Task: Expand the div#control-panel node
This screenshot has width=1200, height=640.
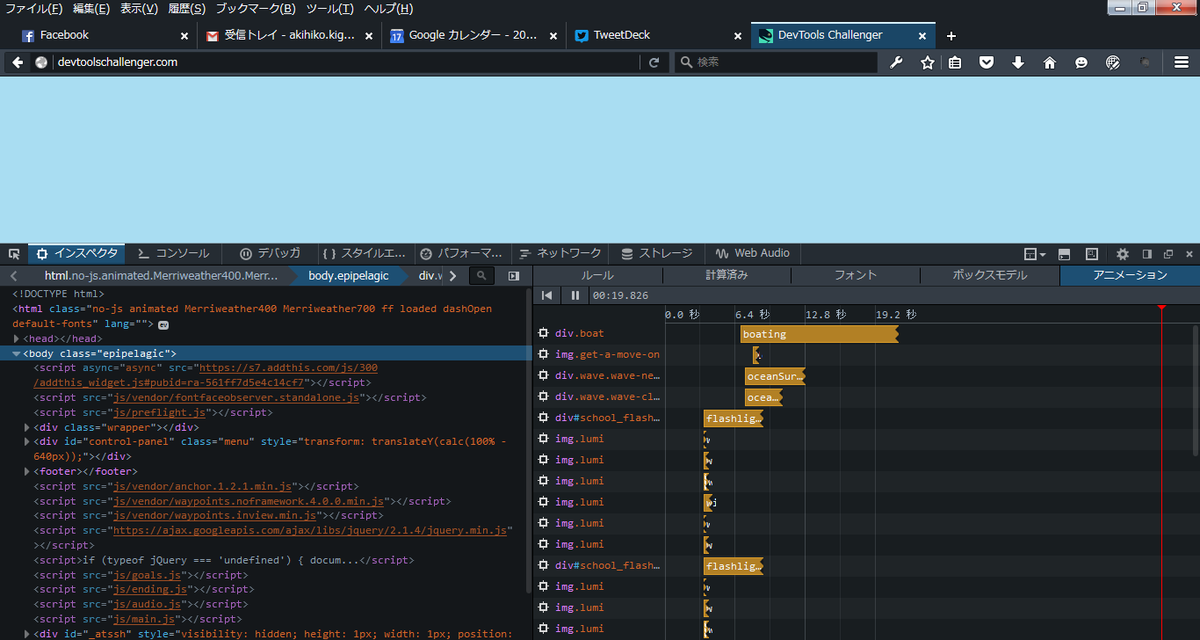Action: click(27, 441)
